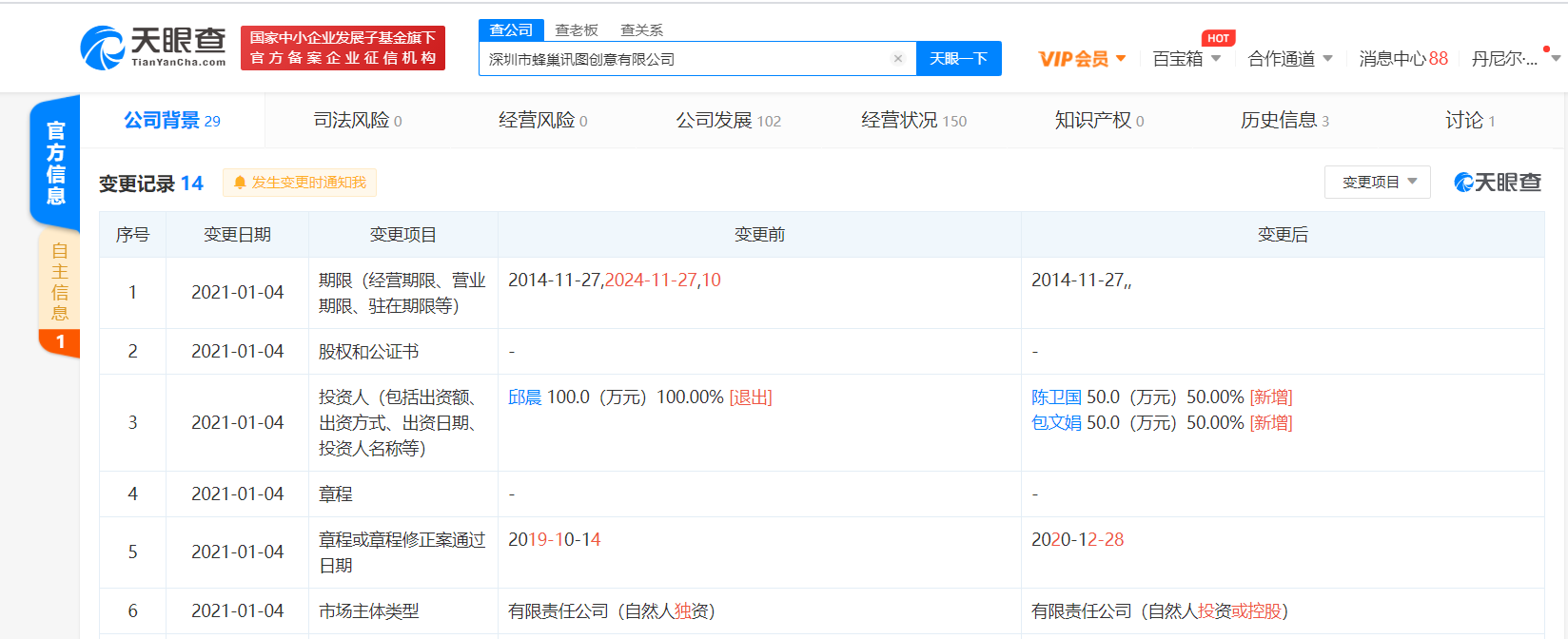The width and height of the screenshot is (1568, 639).
Task: Click the company name search field
Action: [x=685, y=59]
